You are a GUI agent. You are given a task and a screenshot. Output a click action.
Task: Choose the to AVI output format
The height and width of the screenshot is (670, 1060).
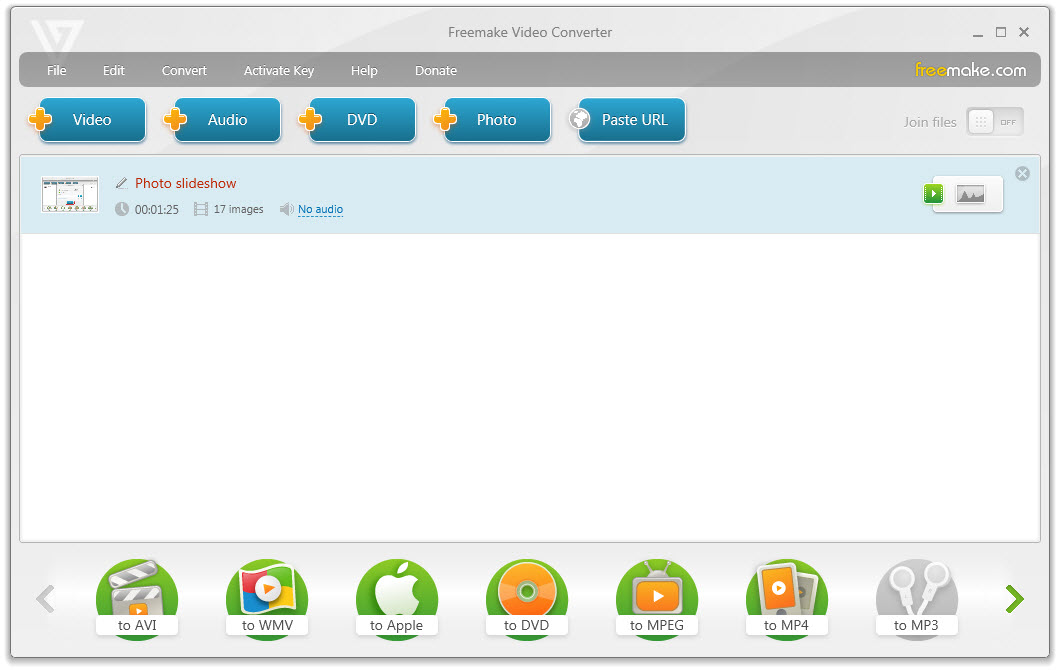tap(137, 598)
